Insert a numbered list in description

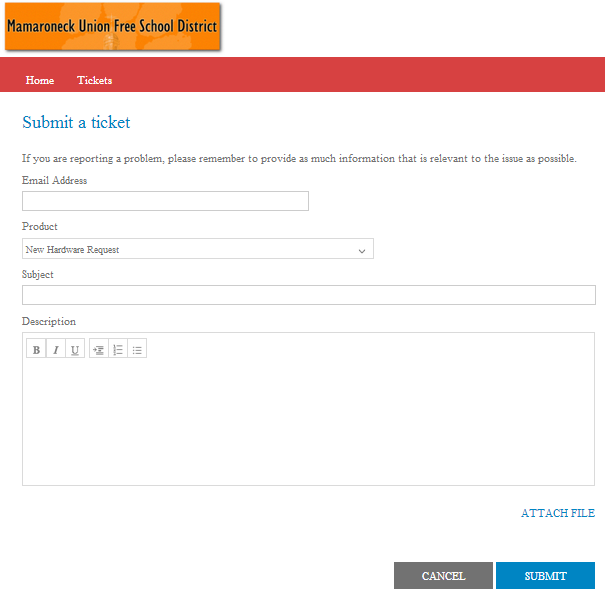pyautogui.click(x=118, y=349)
